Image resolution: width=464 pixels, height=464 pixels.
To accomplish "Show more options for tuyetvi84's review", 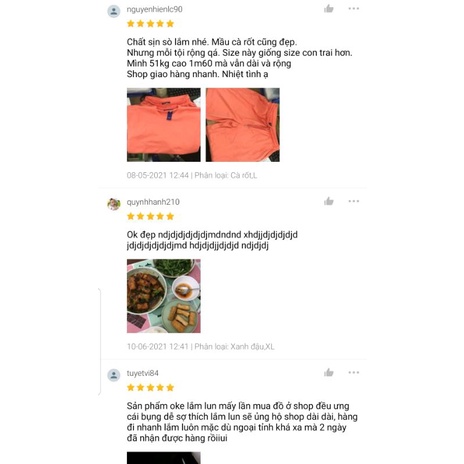I will click(x=354, y=373).
